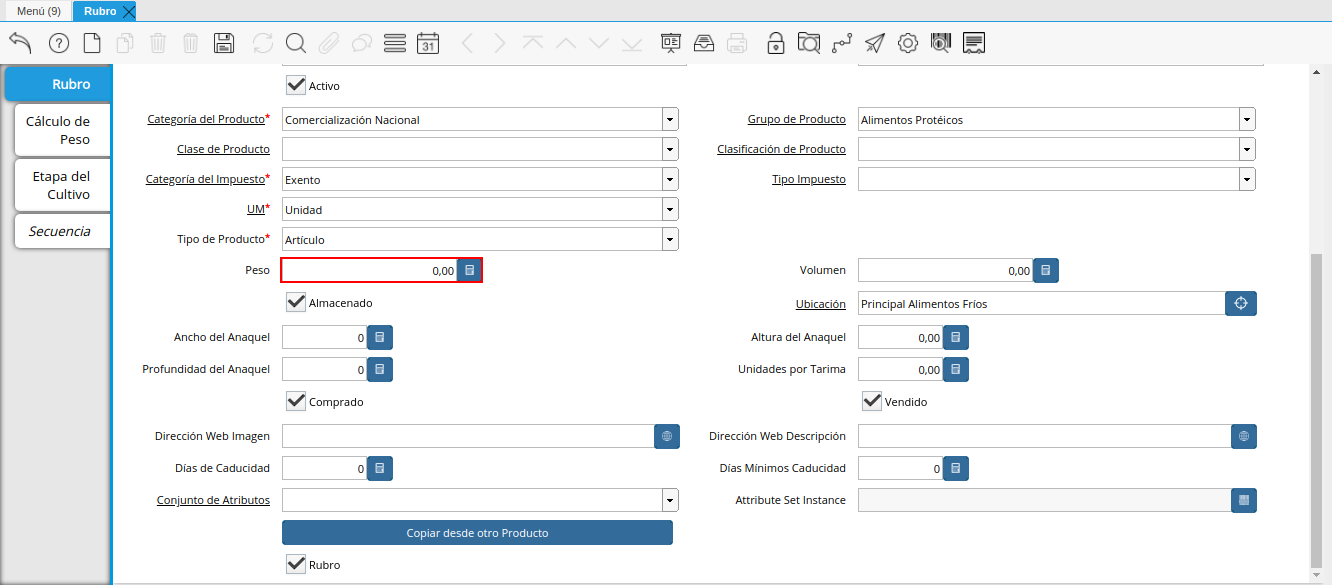The height and width of the screenshot is (585, 1332).
Task: Open the Report presentation board icon
Action: click(x=671, y=43)
